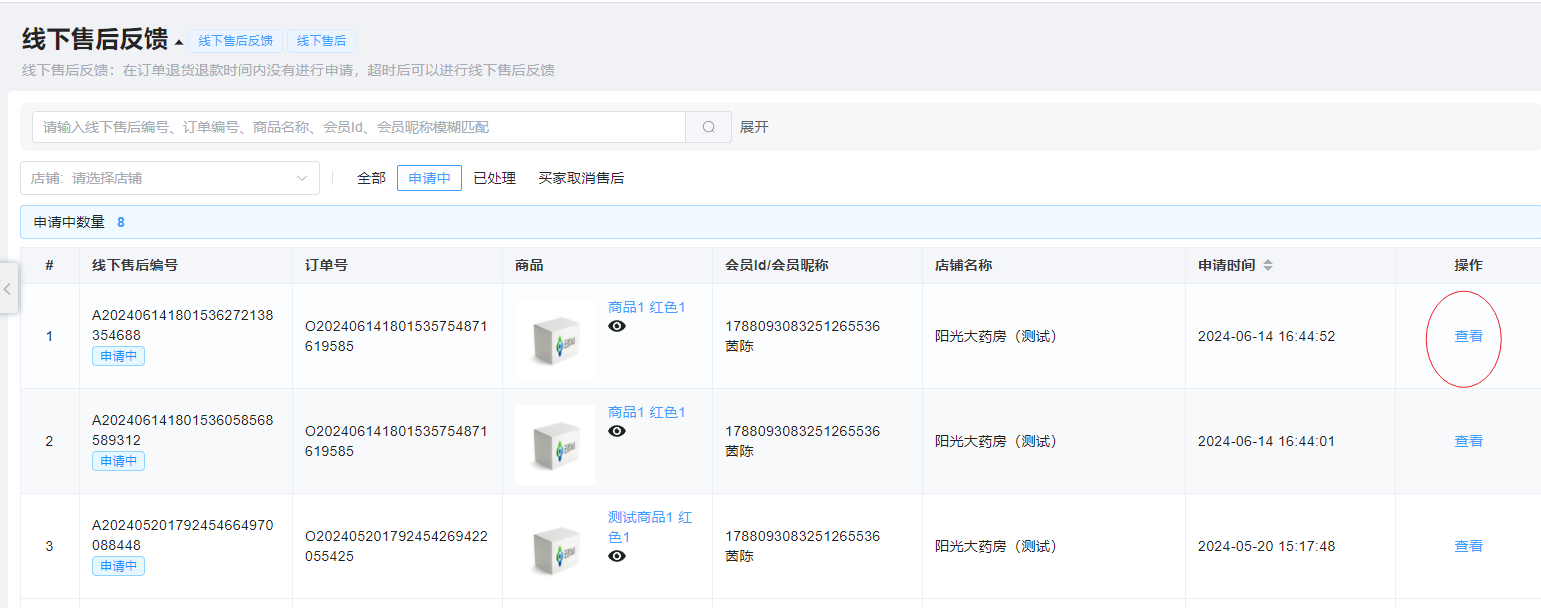Switch to 线下售后反馈 tag tab
This screenshot has height=608, width=1541.
click(235, 41)
